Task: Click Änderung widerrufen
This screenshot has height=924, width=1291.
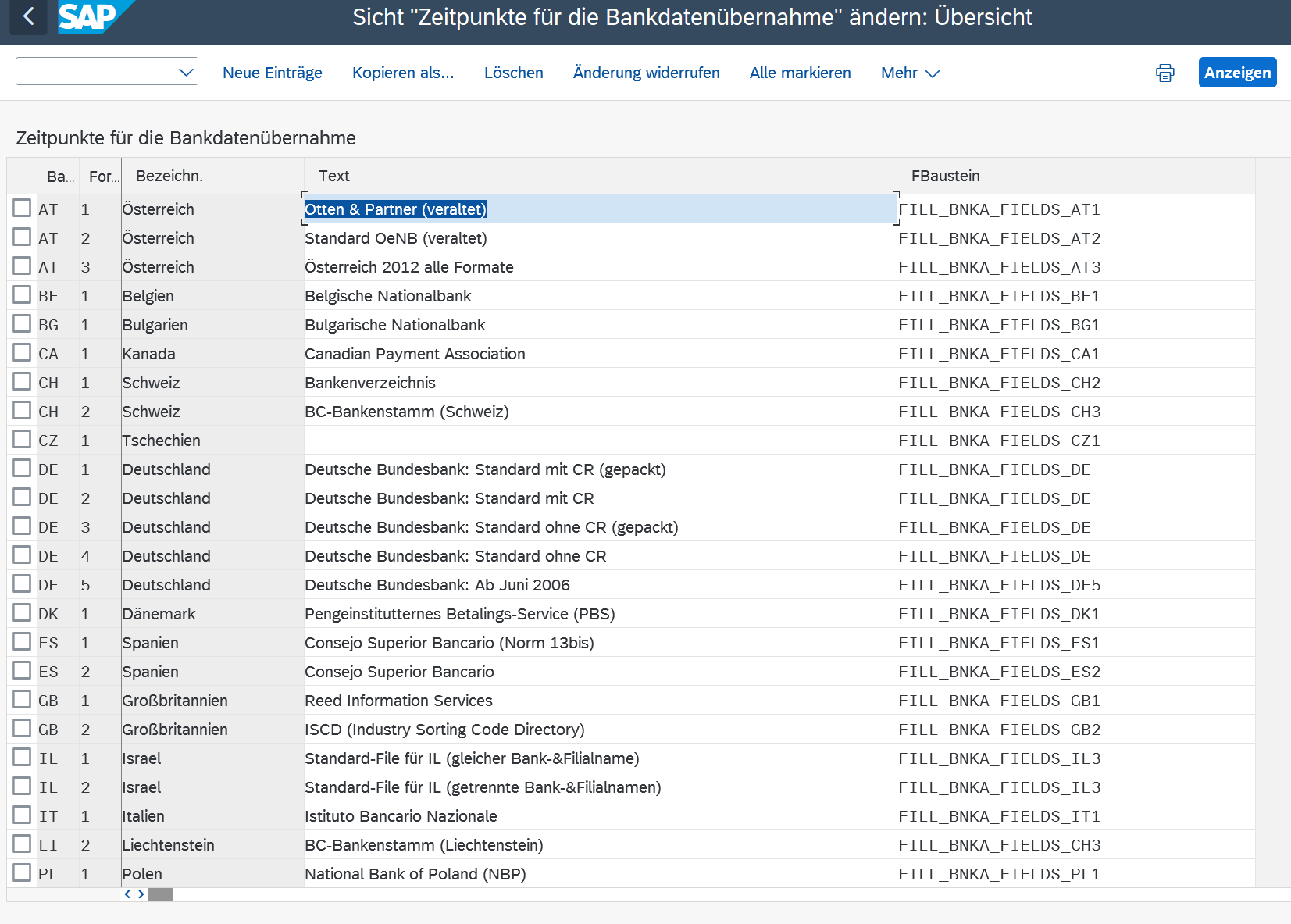Action: click(646, 73)
